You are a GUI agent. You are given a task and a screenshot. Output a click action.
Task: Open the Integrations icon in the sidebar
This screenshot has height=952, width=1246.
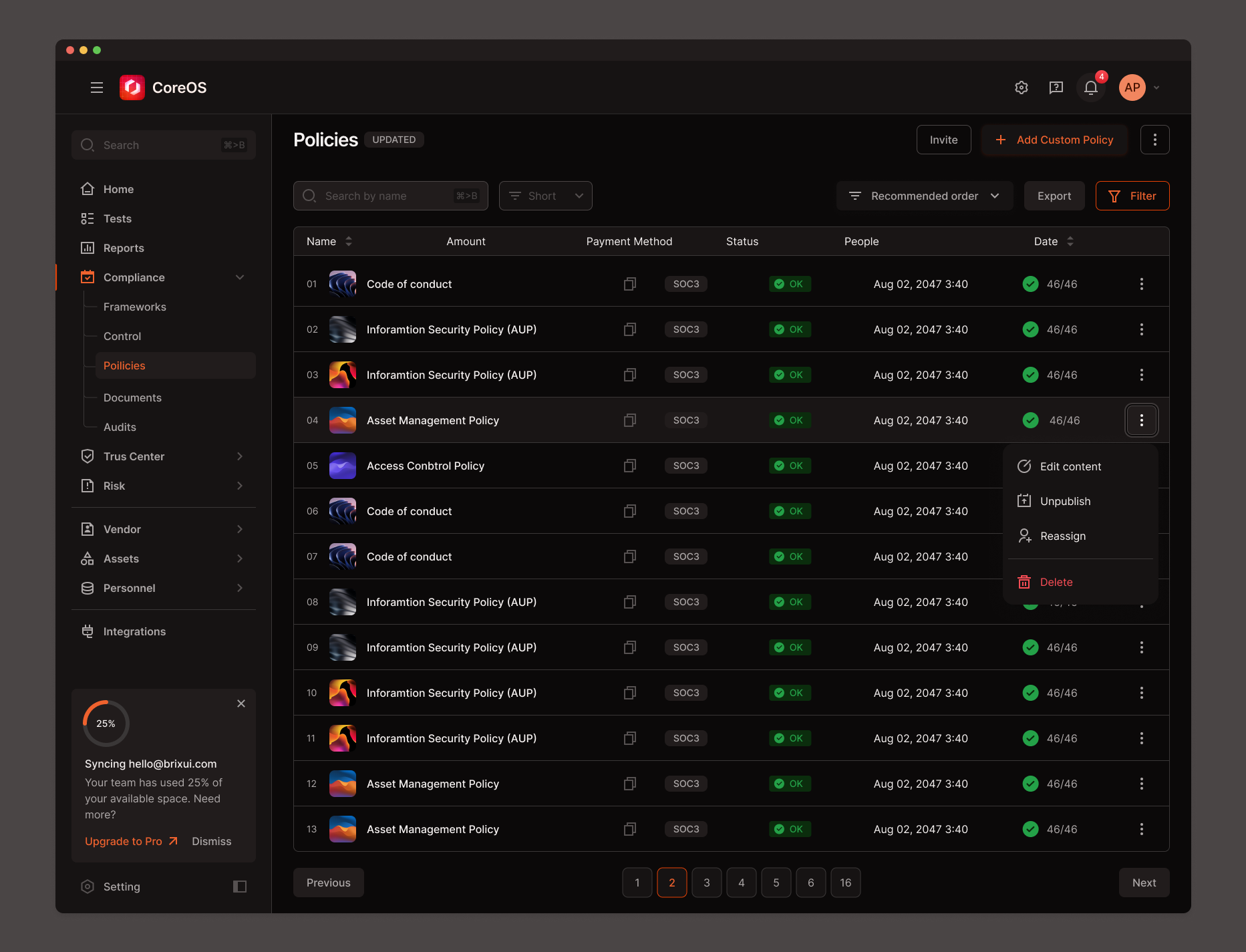point(88,631)
